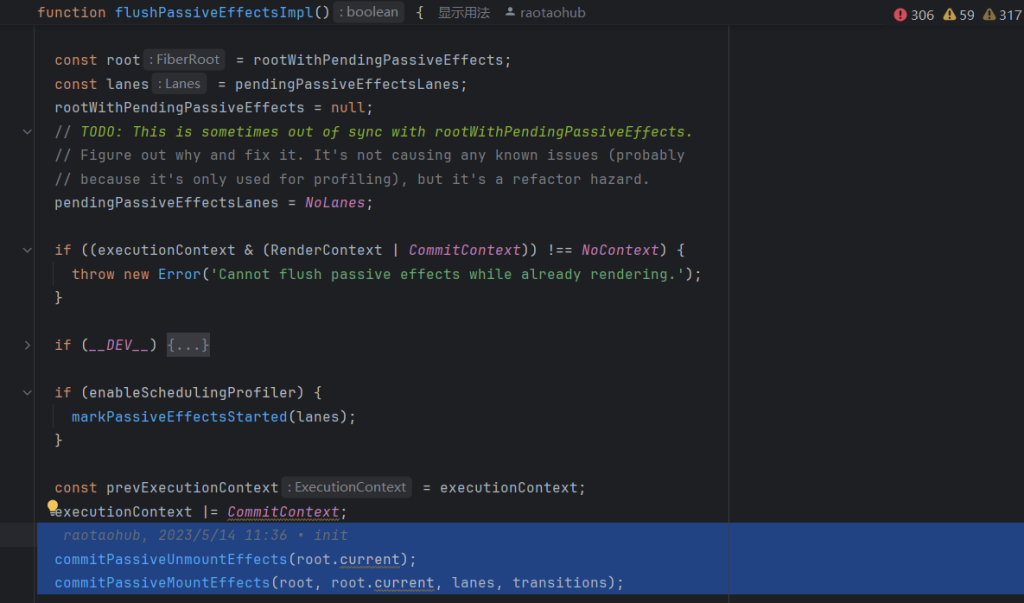The height and width of the screenshot is (603, 1024).
Task: Click the folded {...} code placeholder
Action: (x=188, y=345)
